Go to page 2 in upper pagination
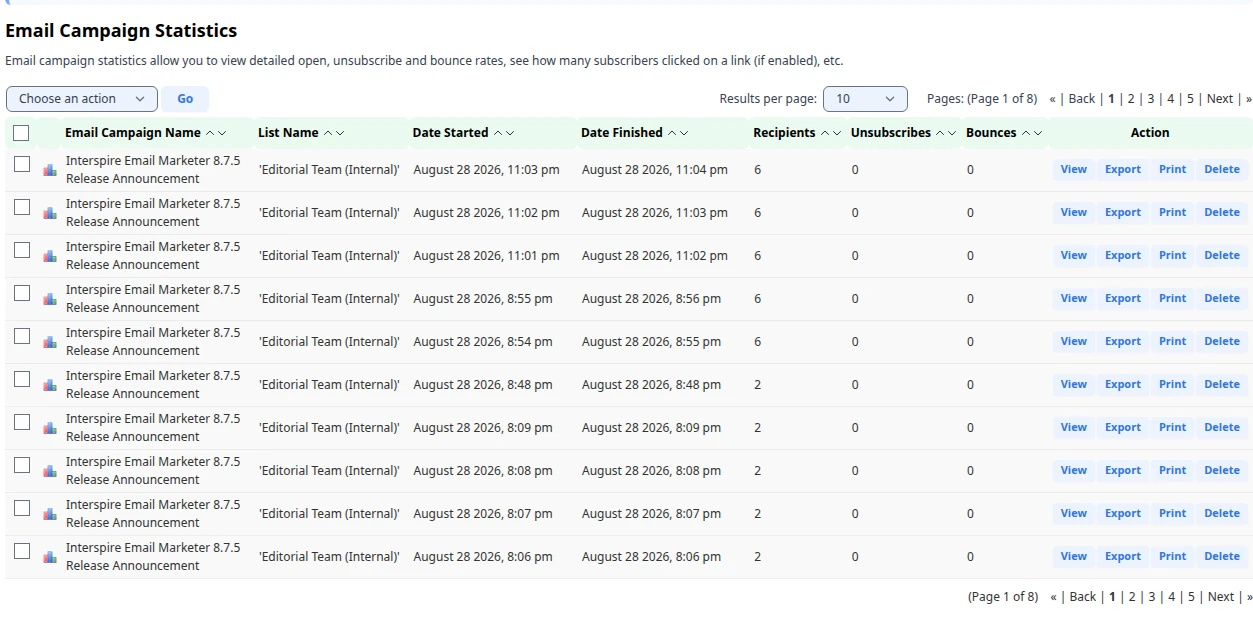Viewport: 1253px width, 627px height. click(x=1131, y=99)
